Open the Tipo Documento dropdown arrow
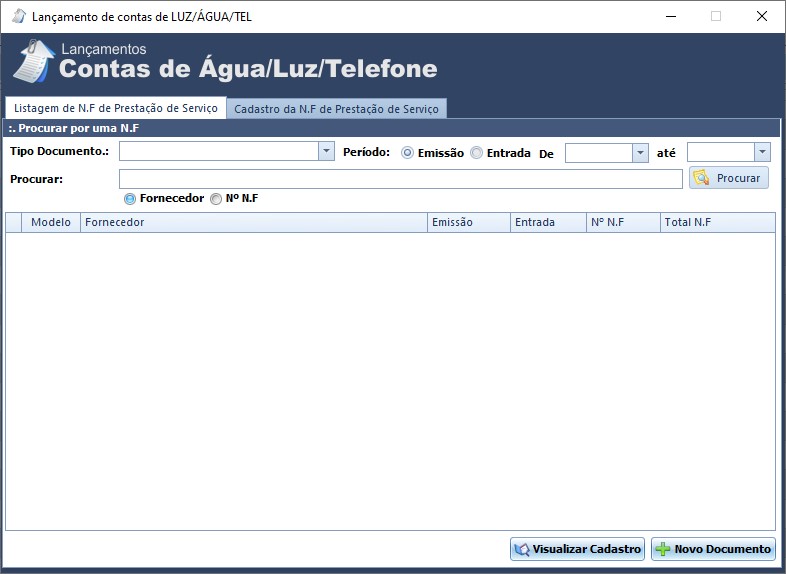The image size is (786, 574). tap(326, 151)
